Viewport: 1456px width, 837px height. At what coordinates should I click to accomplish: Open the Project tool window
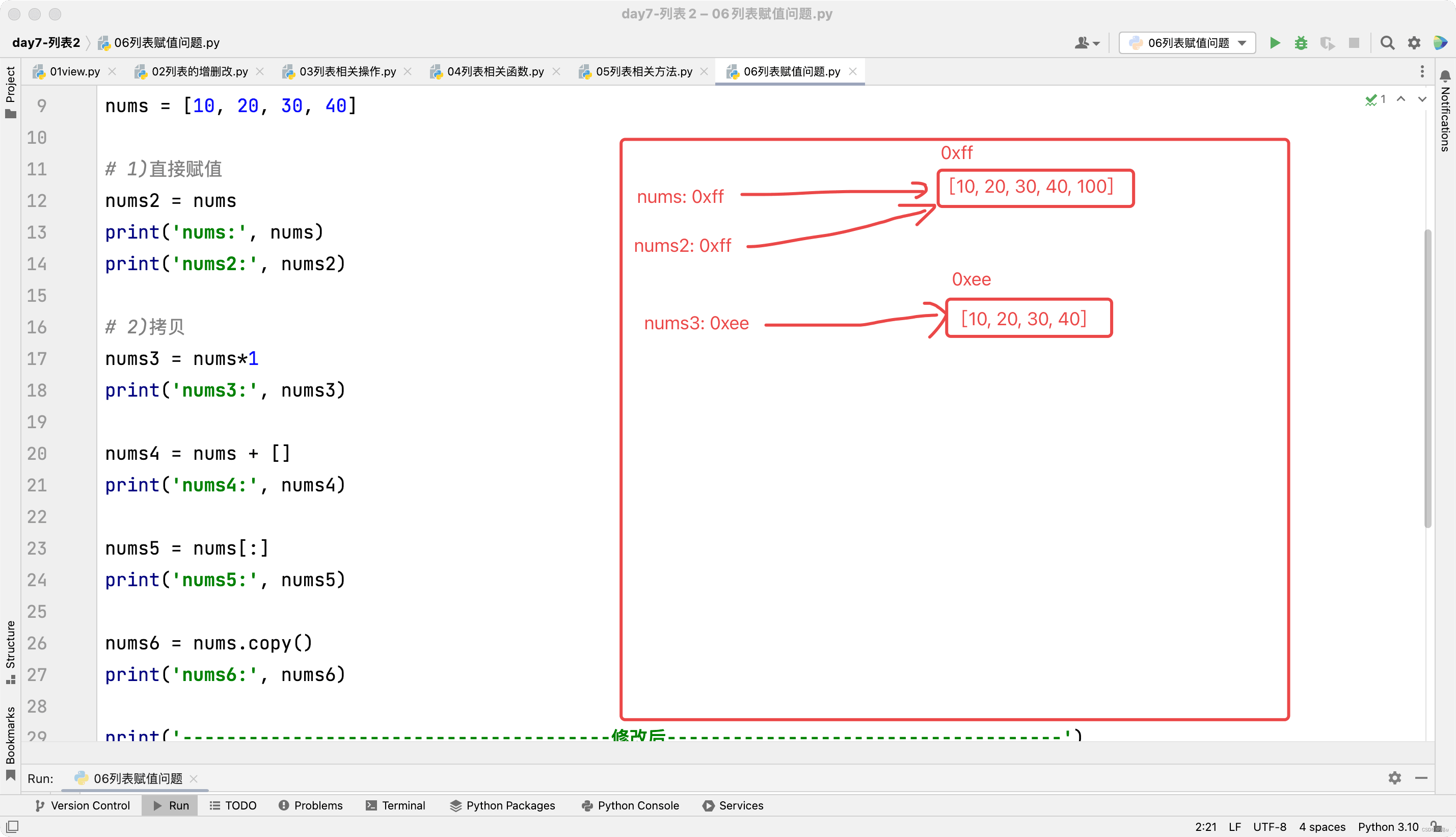coord(10,92)
